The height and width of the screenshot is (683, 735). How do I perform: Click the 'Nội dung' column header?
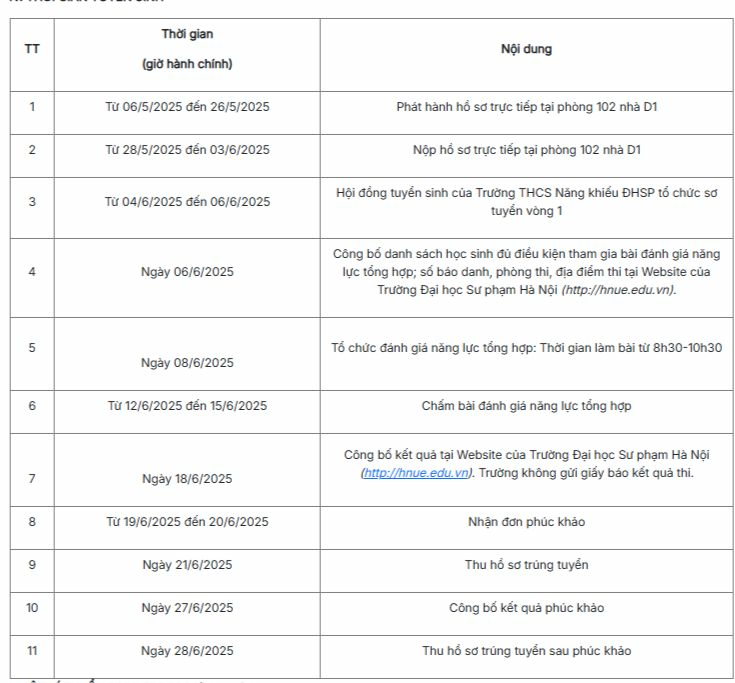click(526, 49)
